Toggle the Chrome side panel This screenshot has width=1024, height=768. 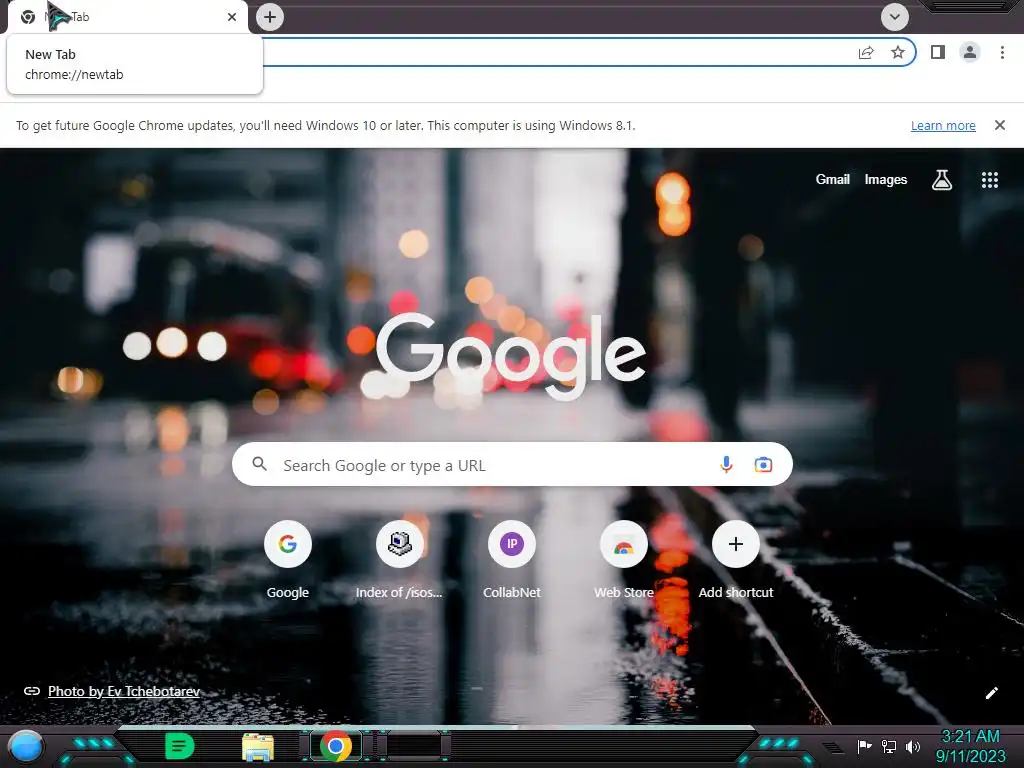click(938, 52)
